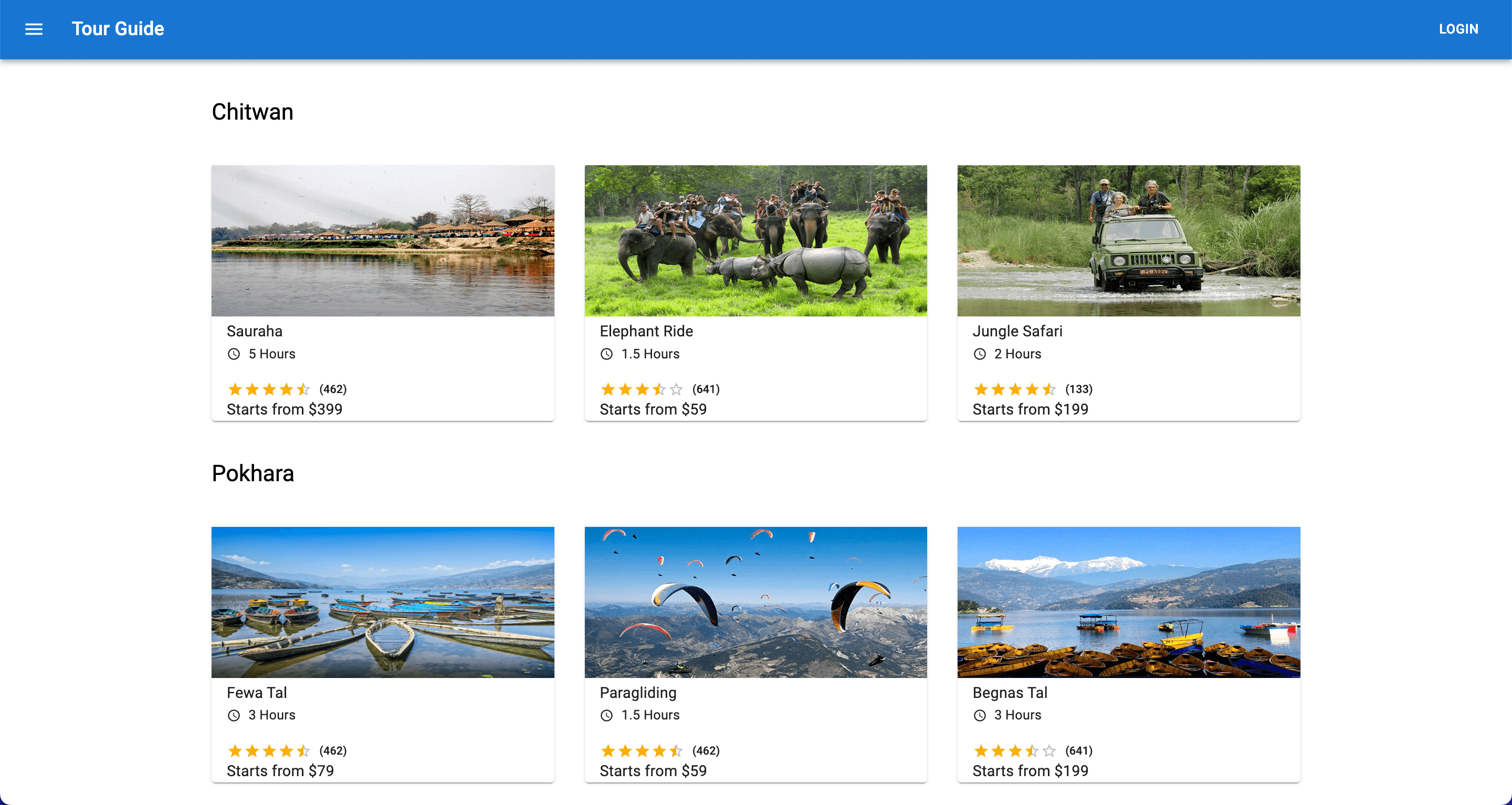Open the Elephant Ride photo

[755, 240]
